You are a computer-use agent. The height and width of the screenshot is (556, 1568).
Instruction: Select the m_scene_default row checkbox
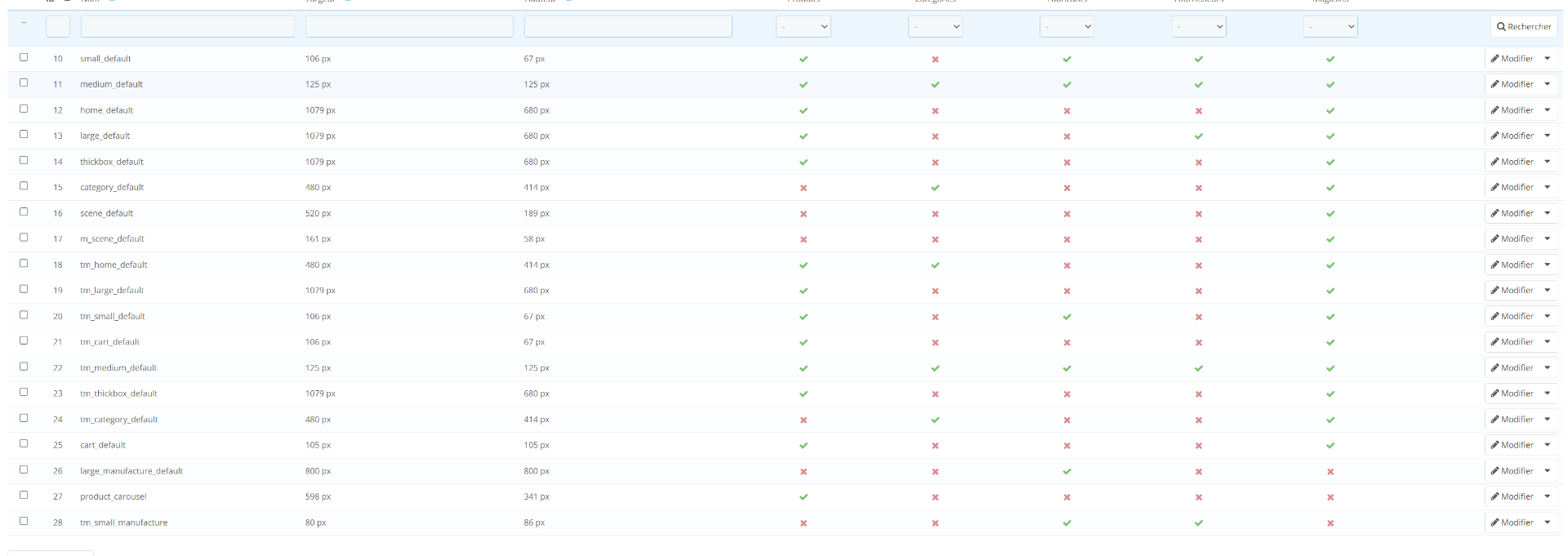pyautogui.click(x=24, y=238)
